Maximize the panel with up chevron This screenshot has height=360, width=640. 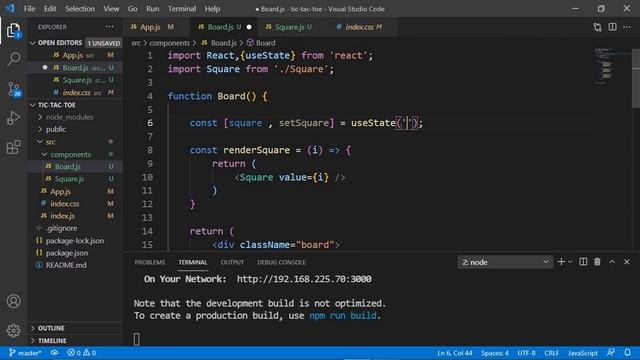[612, 262]
